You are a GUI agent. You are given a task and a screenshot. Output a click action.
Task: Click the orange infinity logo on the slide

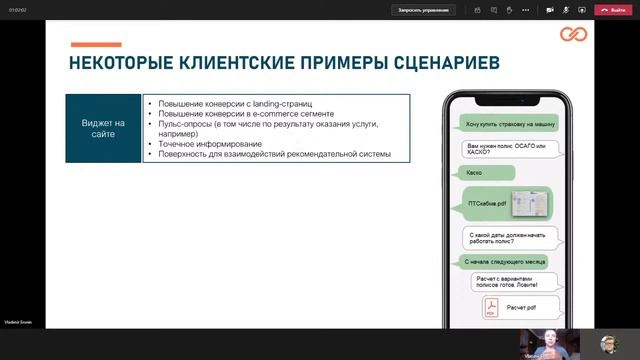573,34
